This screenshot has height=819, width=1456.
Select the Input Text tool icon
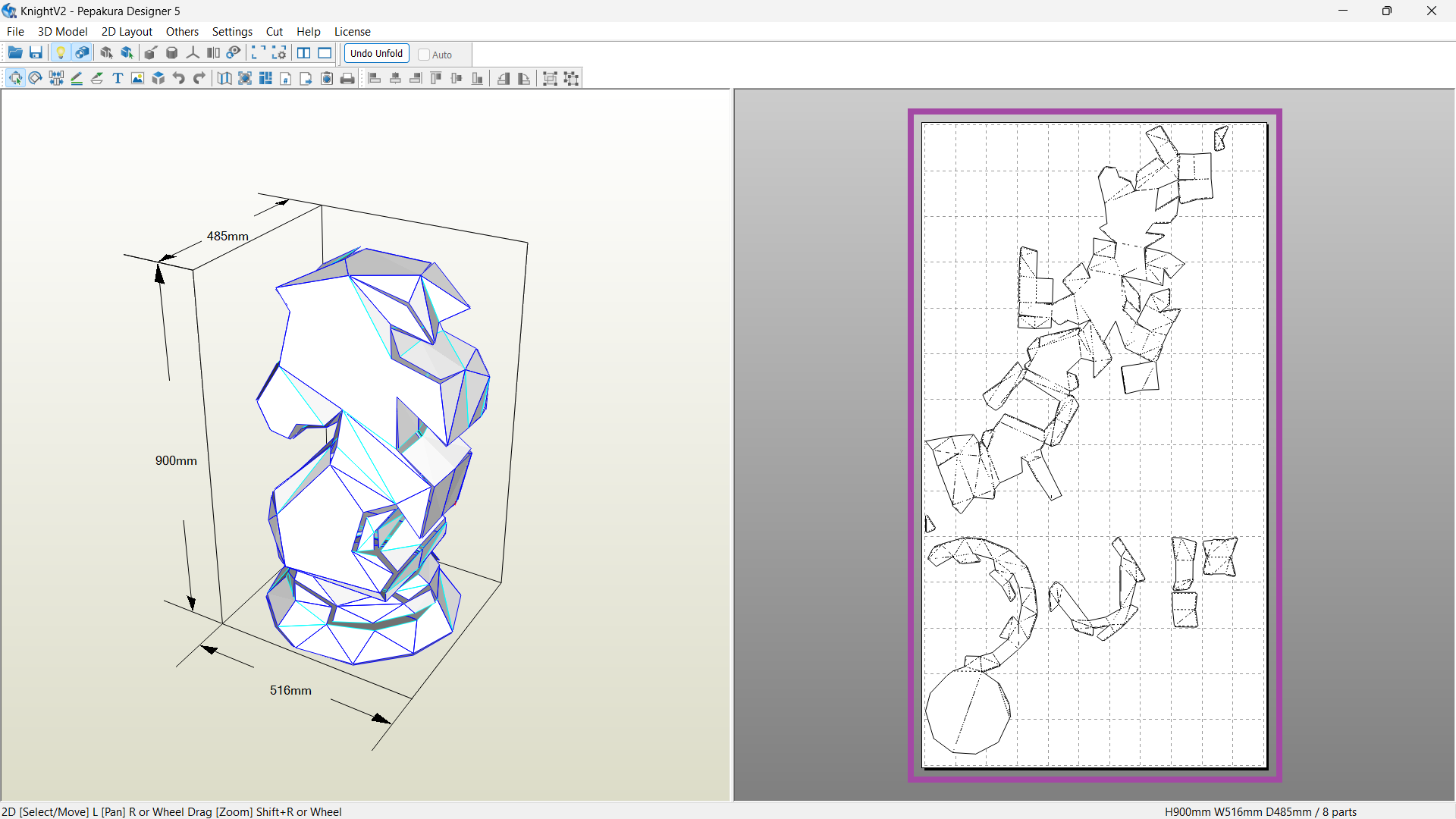tap(118, 78)
